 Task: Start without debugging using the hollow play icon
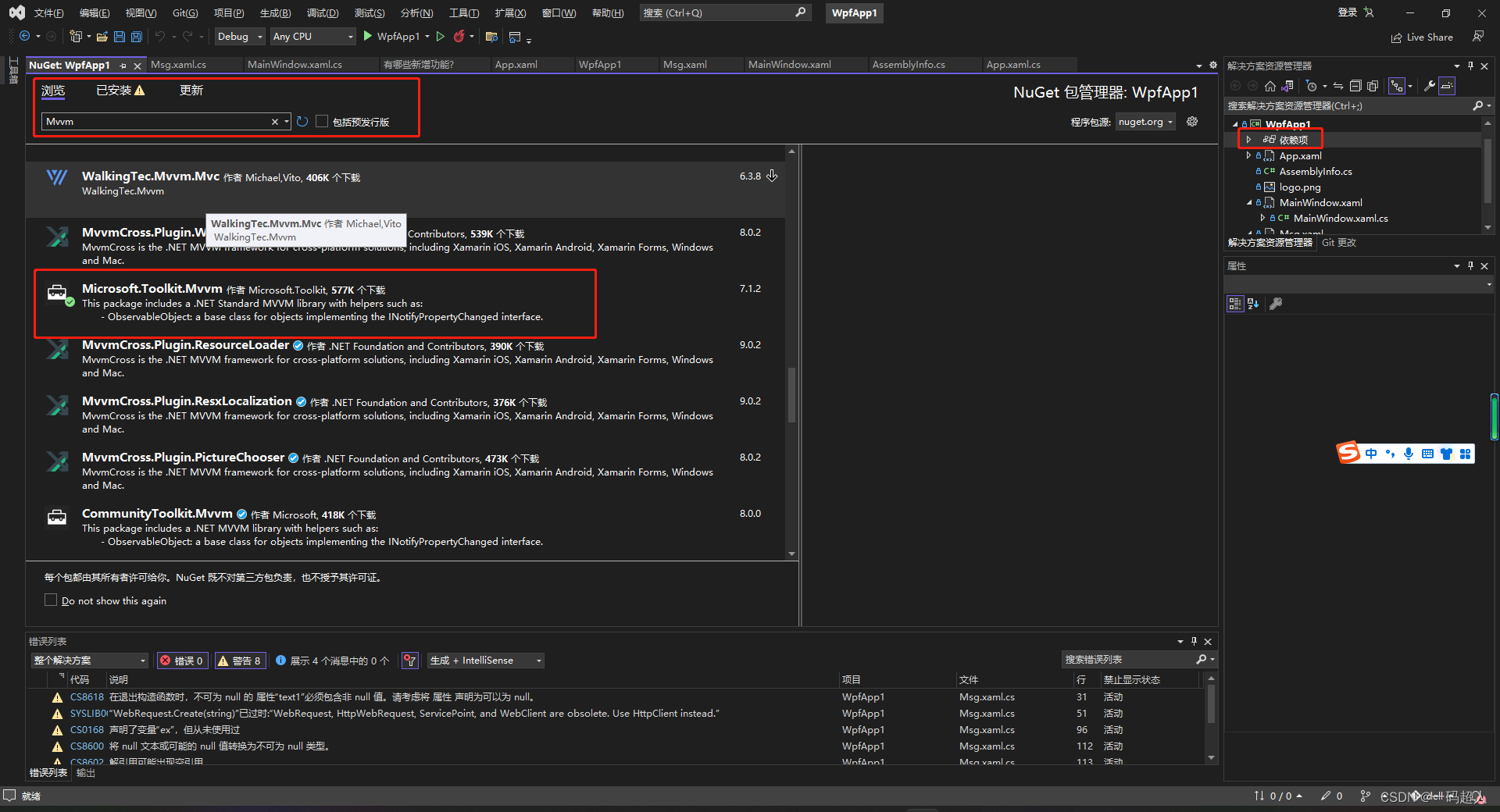441,36
